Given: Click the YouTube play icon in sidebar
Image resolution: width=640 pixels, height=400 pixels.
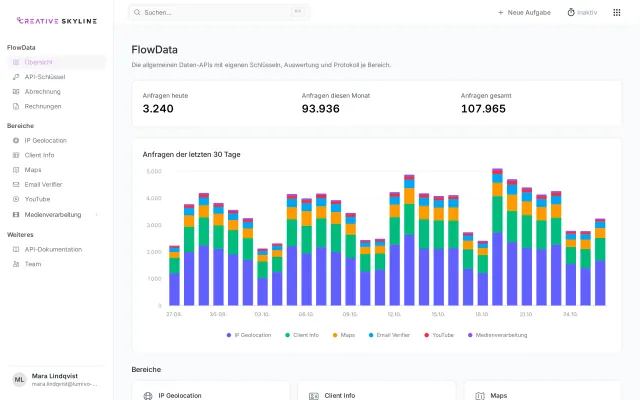Looking at the screenshot, I should click(16, 199).
